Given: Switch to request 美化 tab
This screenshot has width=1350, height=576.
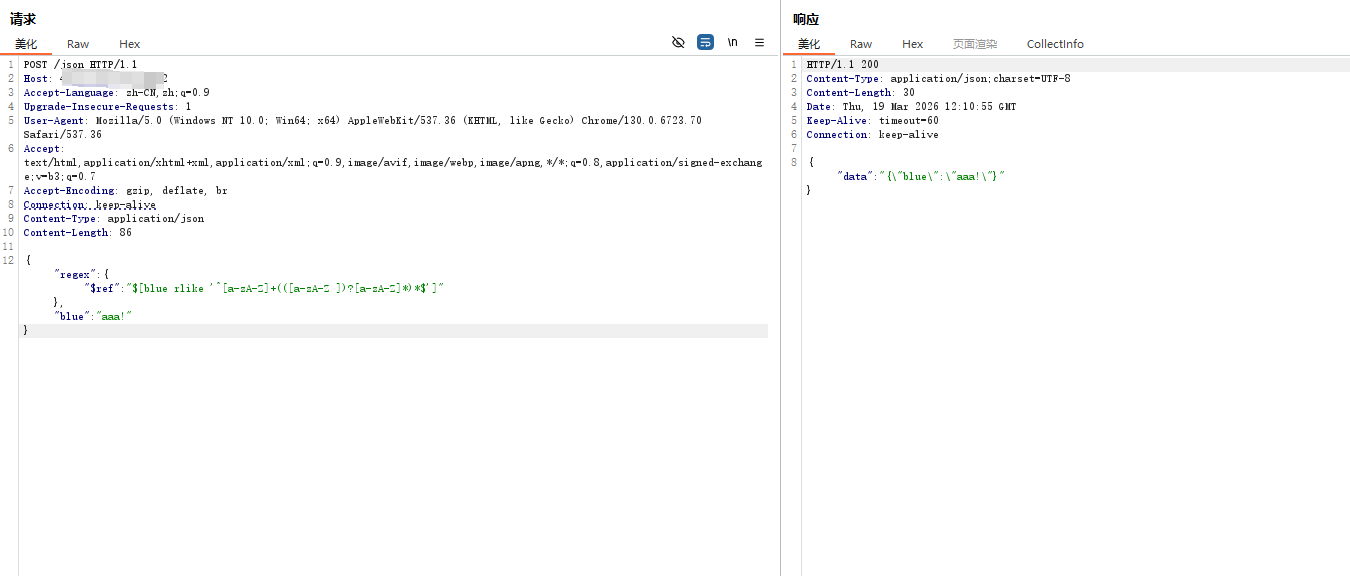Looking at the screenshot, I should pyautogui.click(x=26, y=44).
